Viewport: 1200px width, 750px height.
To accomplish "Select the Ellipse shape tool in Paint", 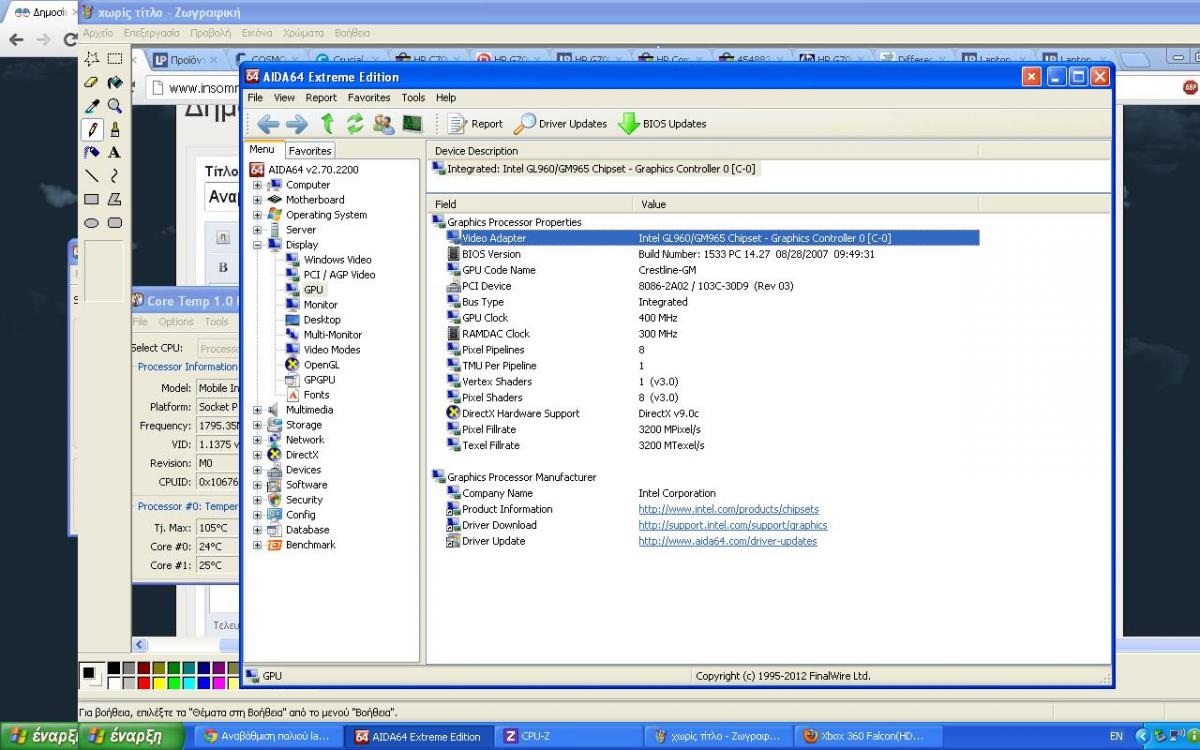I will click(x=92, y=222).
